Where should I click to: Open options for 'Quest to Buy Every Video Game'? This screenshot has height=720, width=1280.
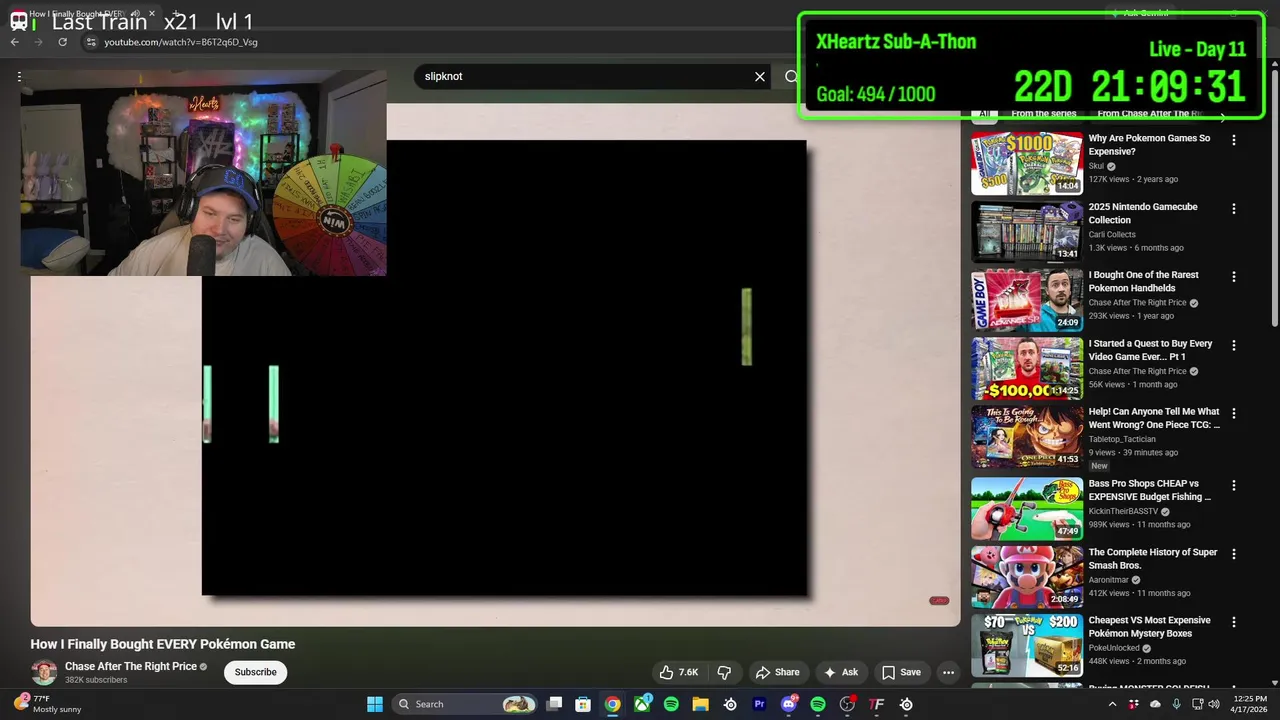click(1233, 345)
